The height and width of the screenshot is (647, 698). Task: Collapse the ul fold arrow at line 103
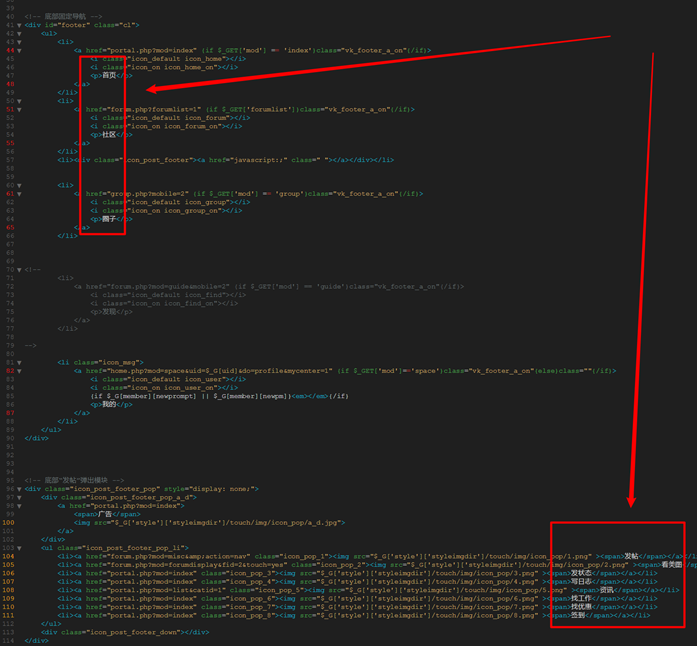[x=19, y=549]
